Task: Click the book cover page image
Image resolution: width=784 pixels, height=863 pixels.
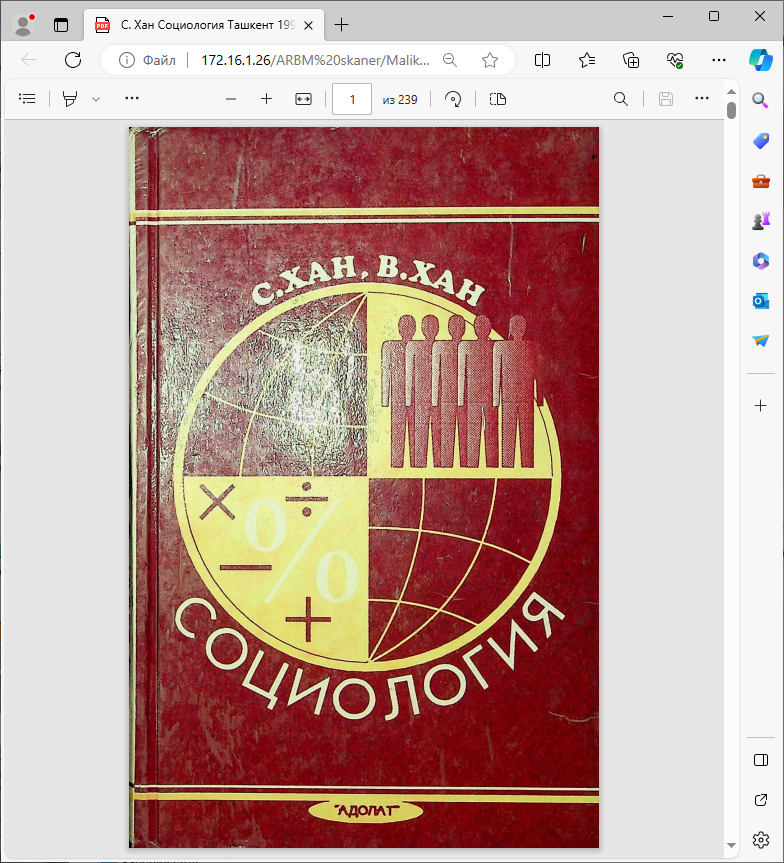Action: pyautogui.click(x=364, y=488)
